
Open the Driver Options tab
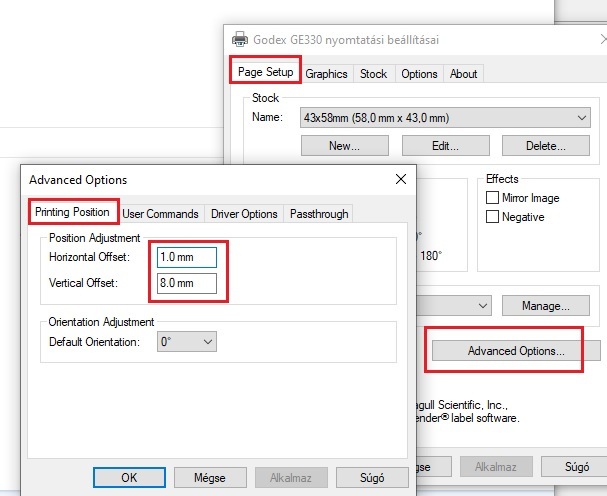click(244, 213)
